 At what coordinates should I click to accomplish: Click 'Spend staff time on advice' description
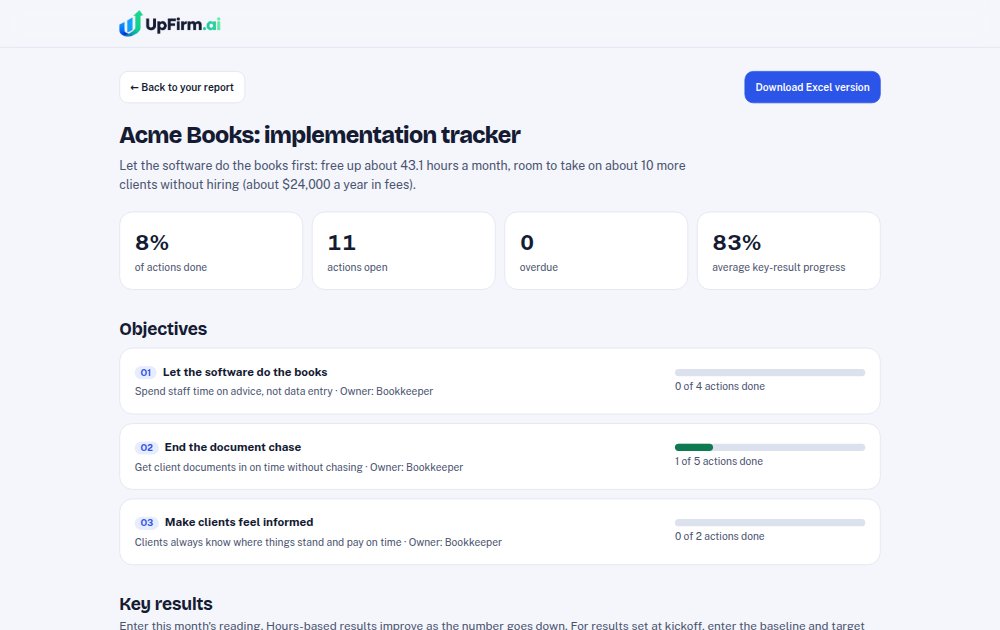(284, 392)
